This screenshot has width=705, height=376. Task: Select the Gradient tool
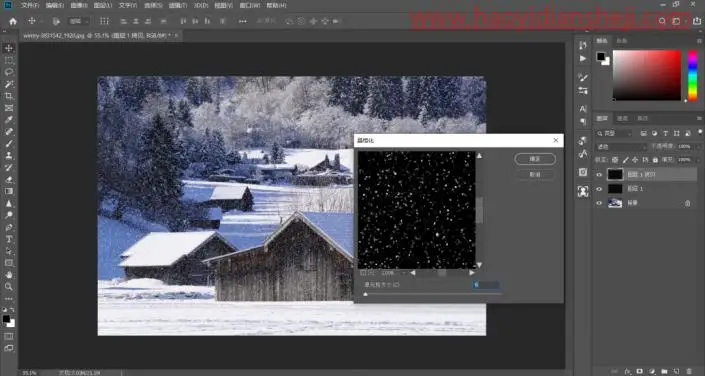tap(9, 191)
